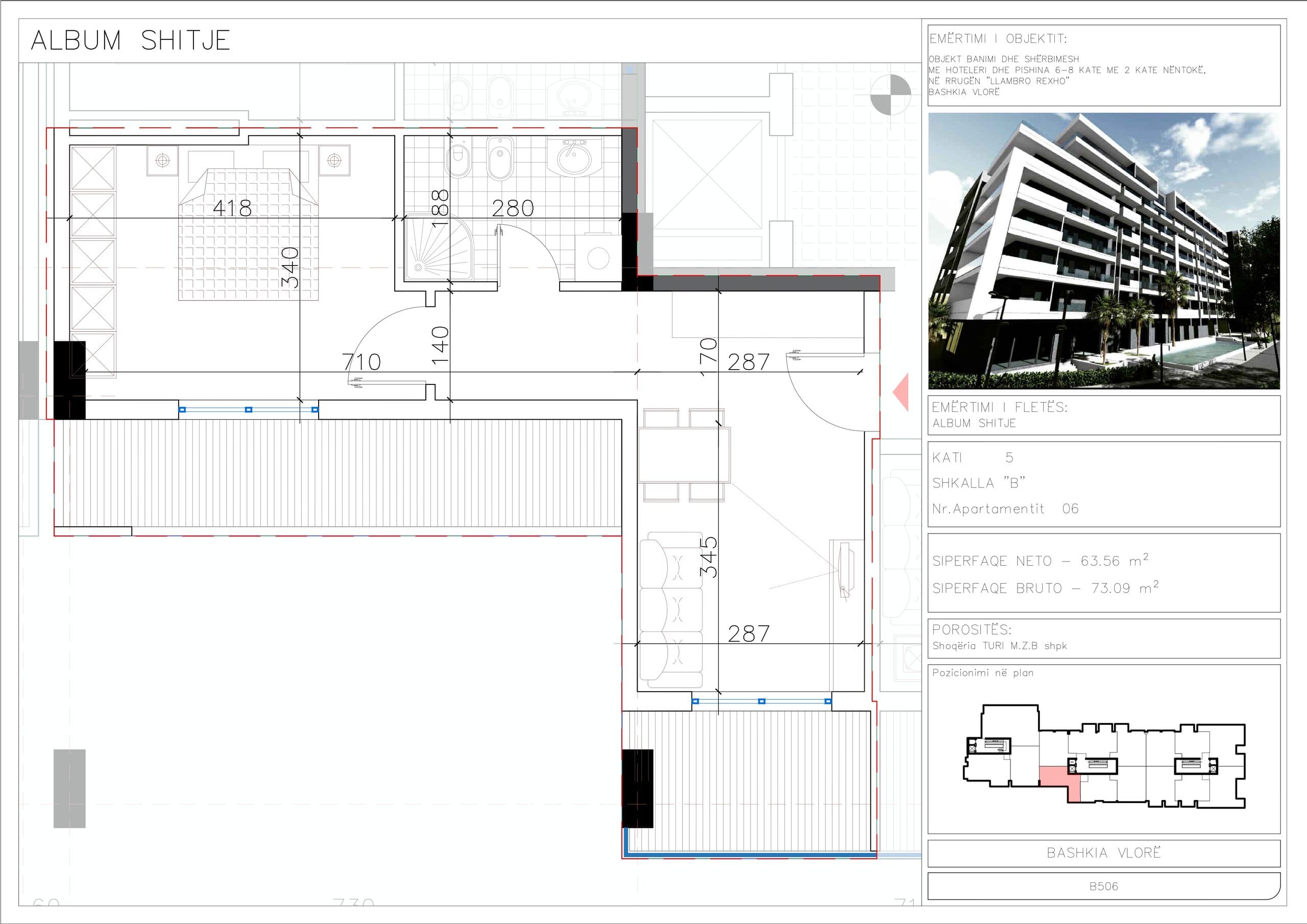Click the BASHKIA VLORË footer label
The width and height of the screenshot is (1307, 924).
point(1104,853)
